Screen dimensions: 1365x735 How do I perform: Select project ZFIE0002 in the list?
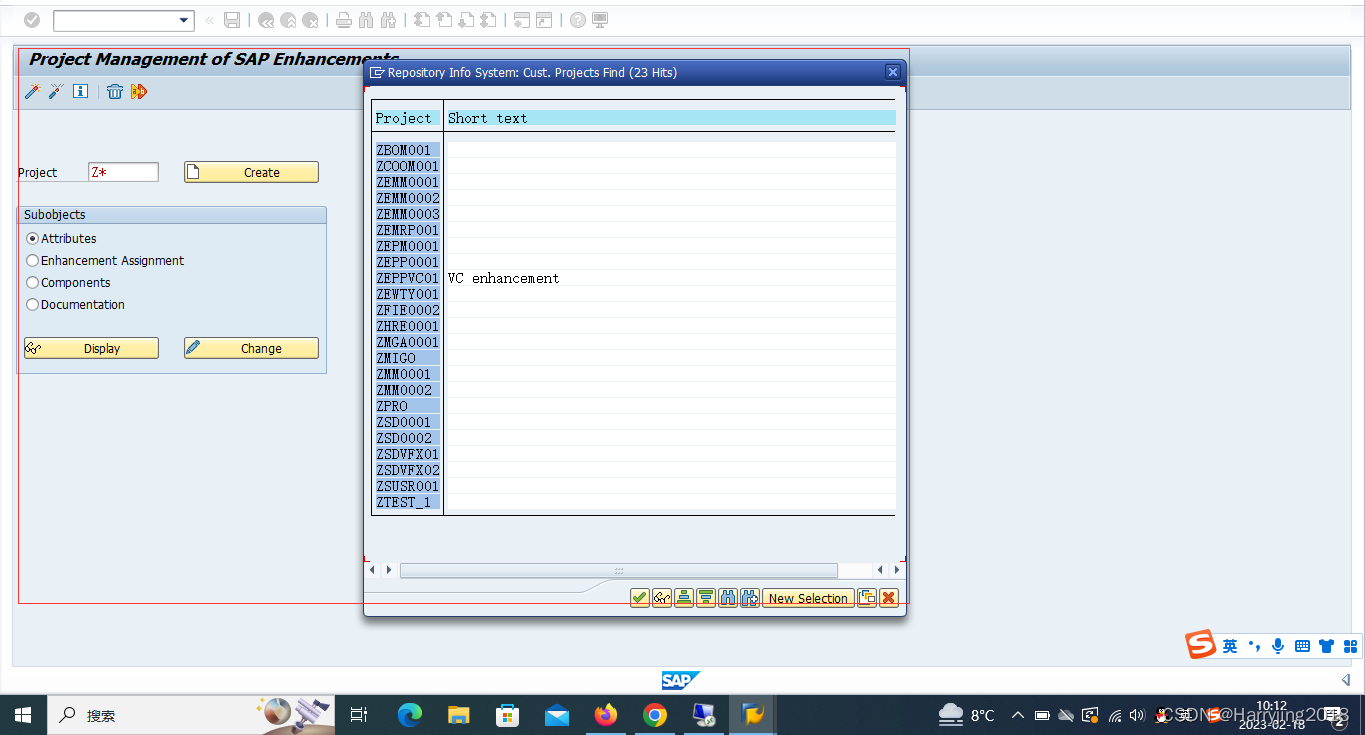point(408,310)
